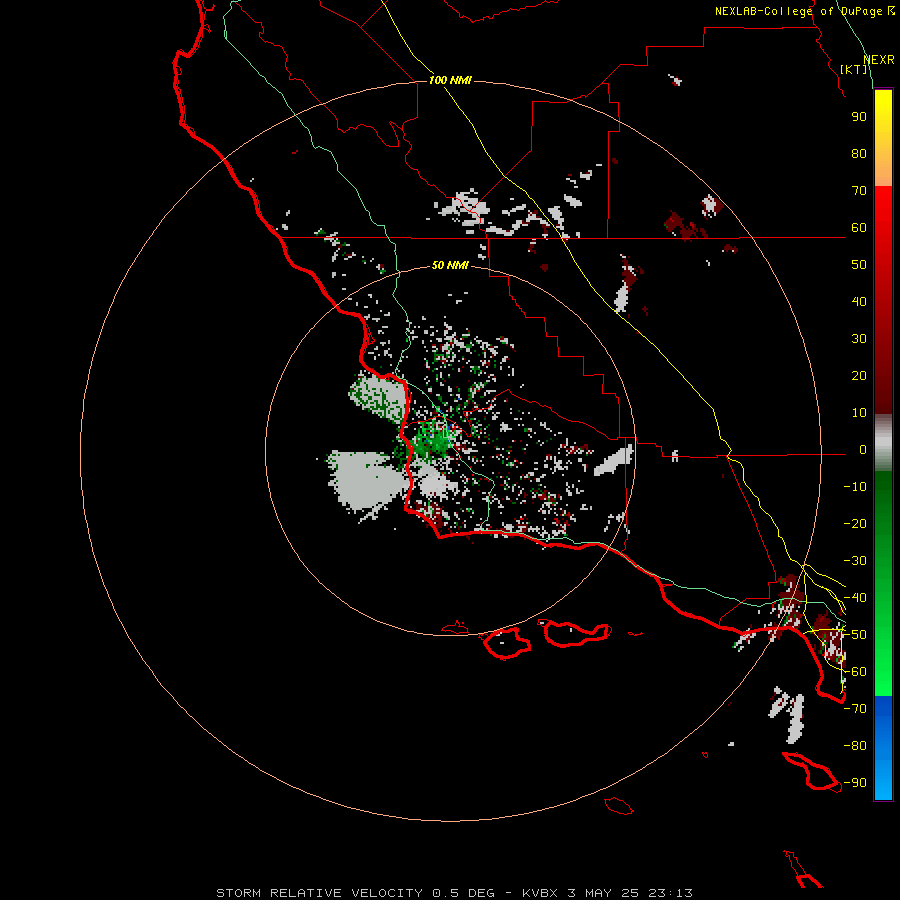Click the -70 value on the velocity scale
The width and height of the screenshot is (900, 900).
pos(855,709)
